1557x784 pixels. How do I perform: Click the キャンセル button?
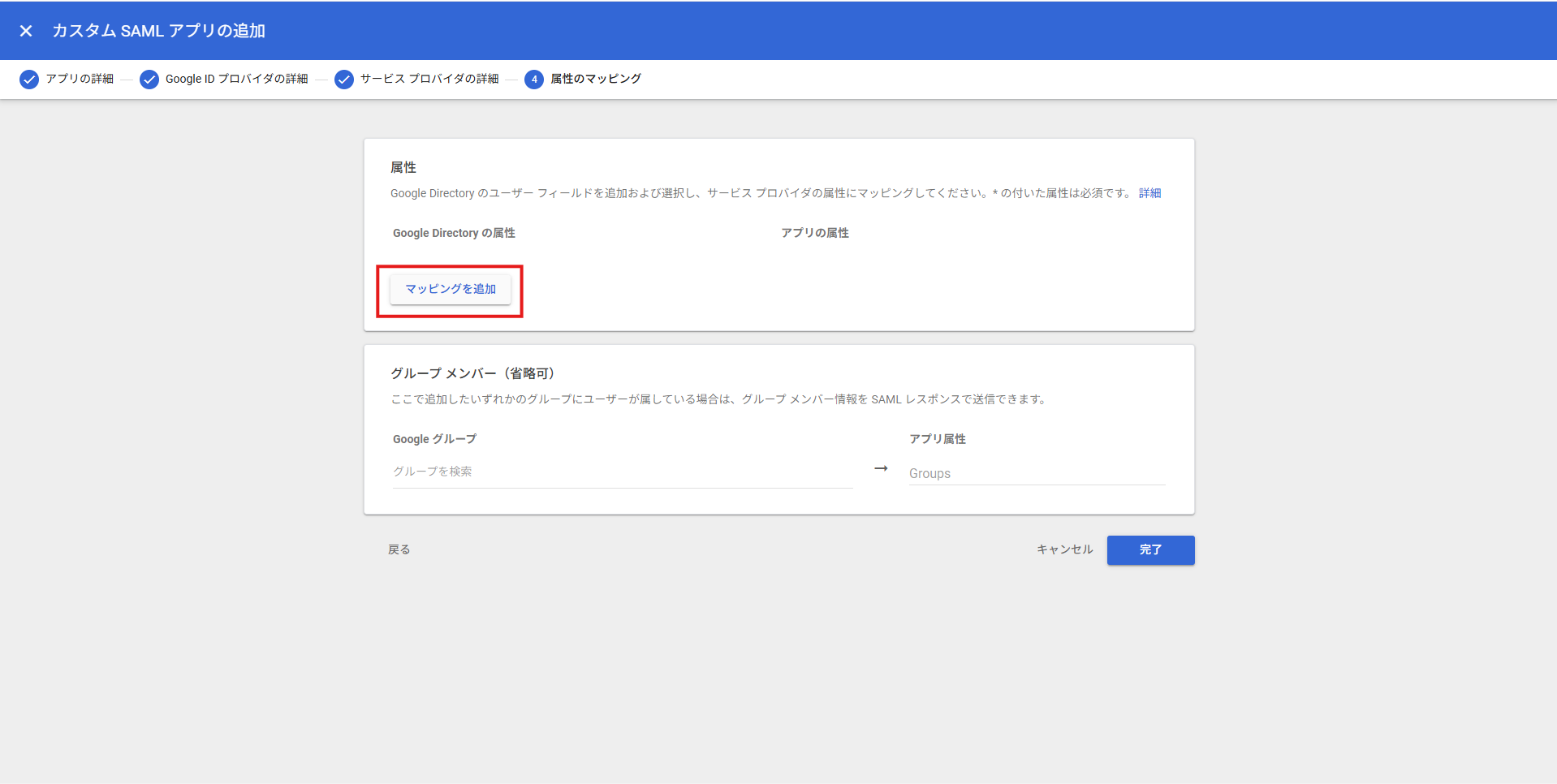[1065, 549]
